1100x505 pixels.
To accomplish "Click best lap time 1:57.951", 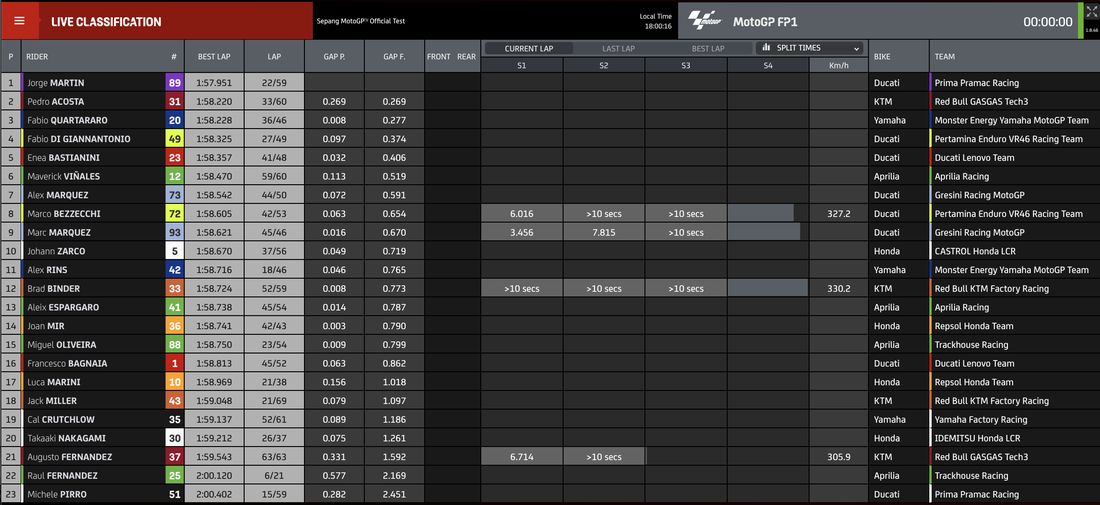I will click(214, 83).
